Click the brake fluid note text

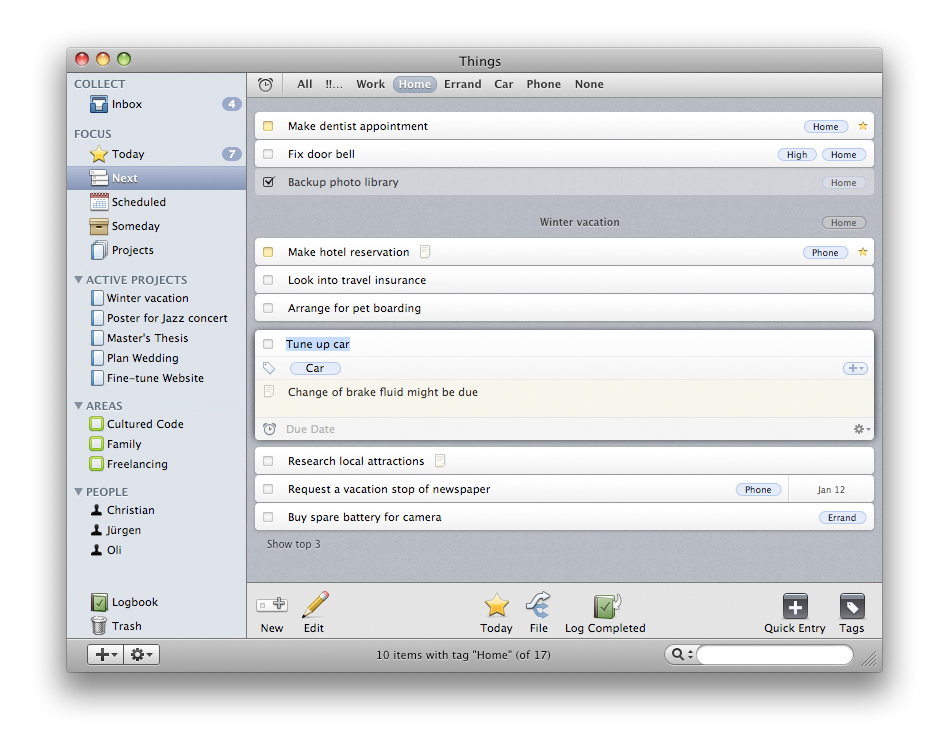383,392
